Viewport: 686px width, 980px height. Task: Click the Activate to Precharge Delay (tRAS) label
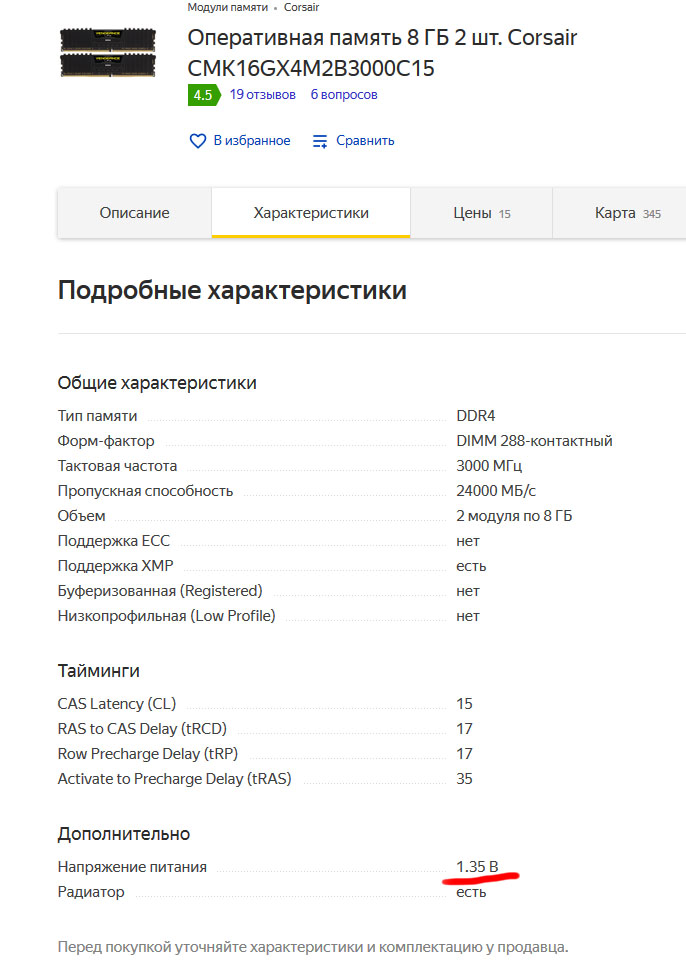click(x=175, y=779)
